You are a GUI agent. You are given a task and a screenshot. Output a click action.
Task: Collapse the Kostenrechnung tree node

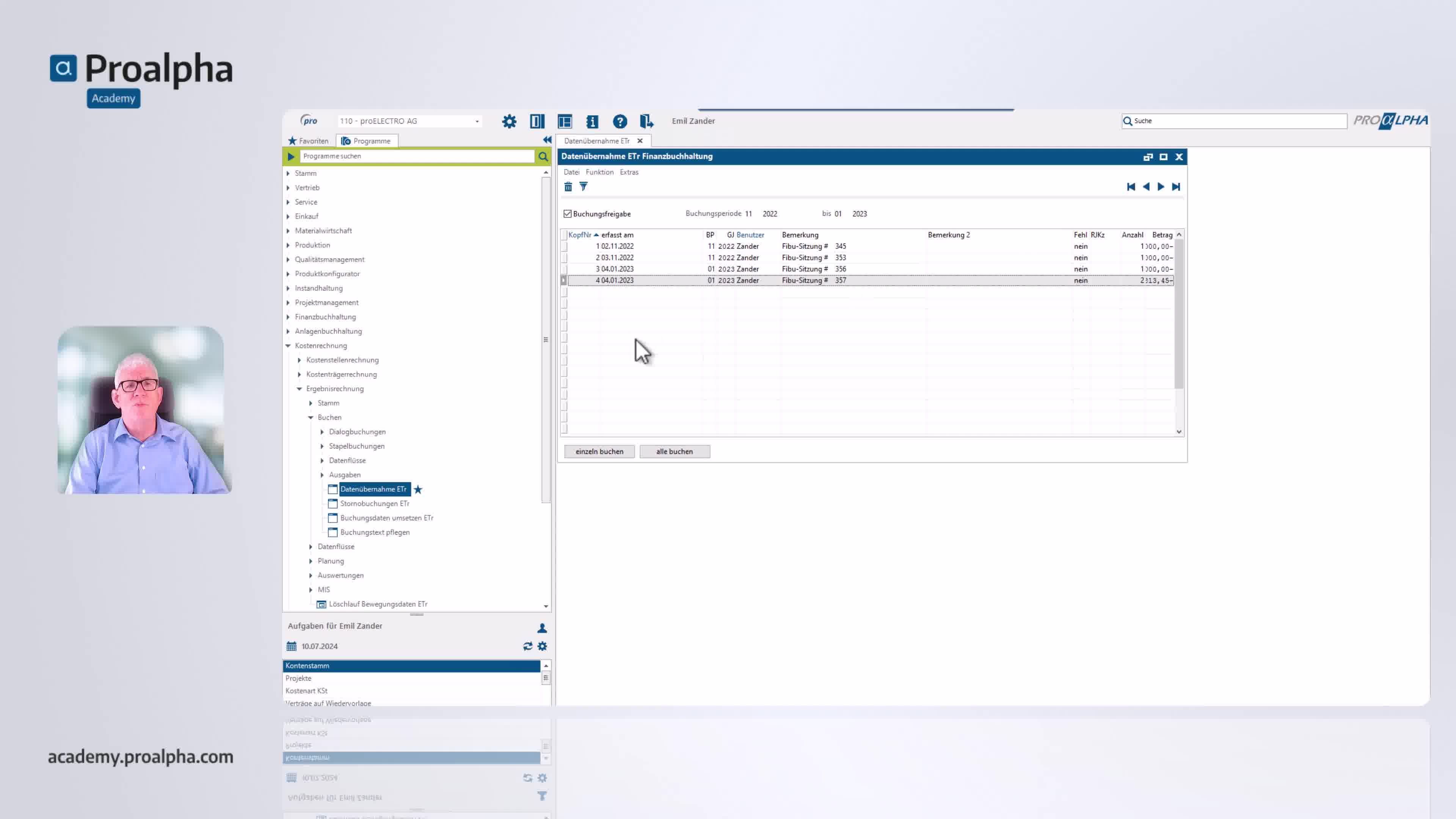pos(288,346)
